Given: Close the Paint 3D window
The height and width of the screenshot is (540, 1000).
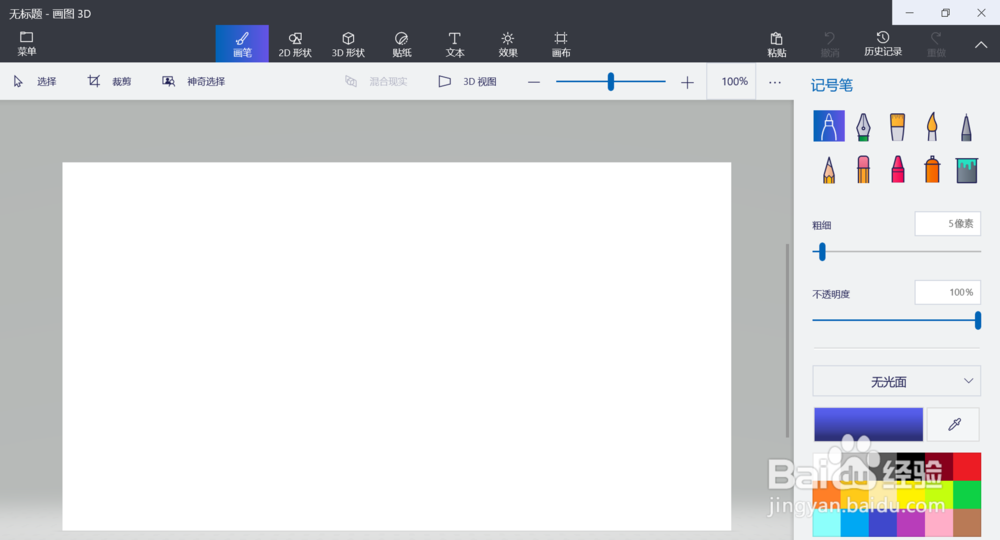Looking at the screenshot, I should click(982, 13).
